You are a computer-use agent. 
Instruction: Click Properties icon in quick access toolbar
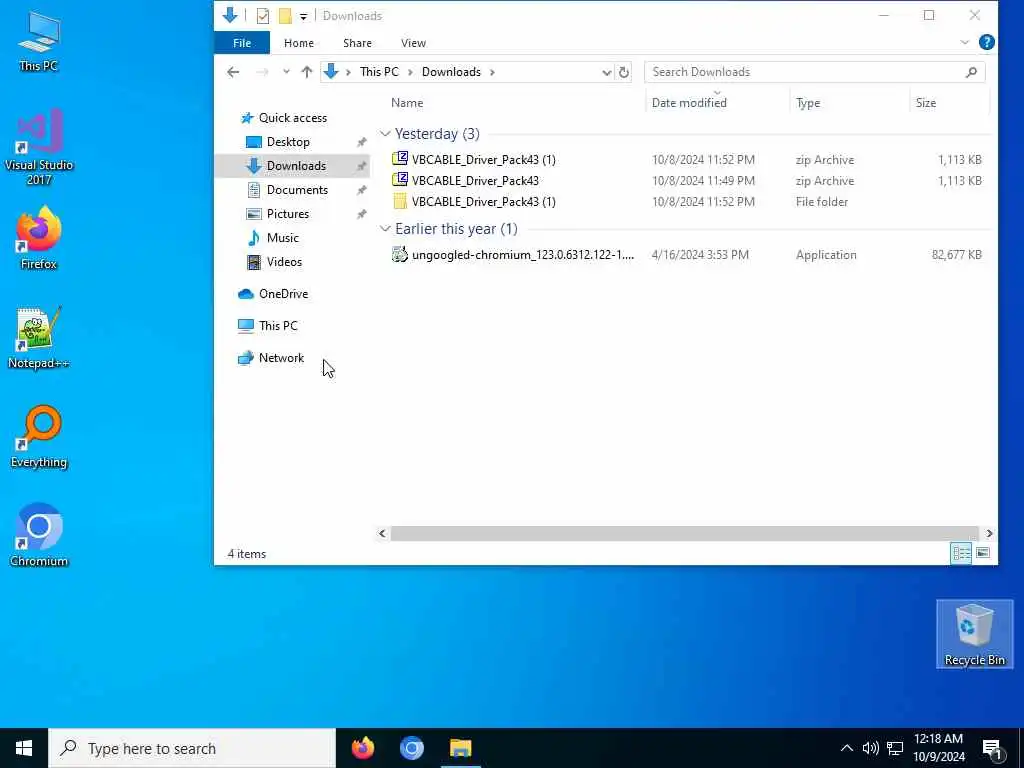tap(263, 16)
